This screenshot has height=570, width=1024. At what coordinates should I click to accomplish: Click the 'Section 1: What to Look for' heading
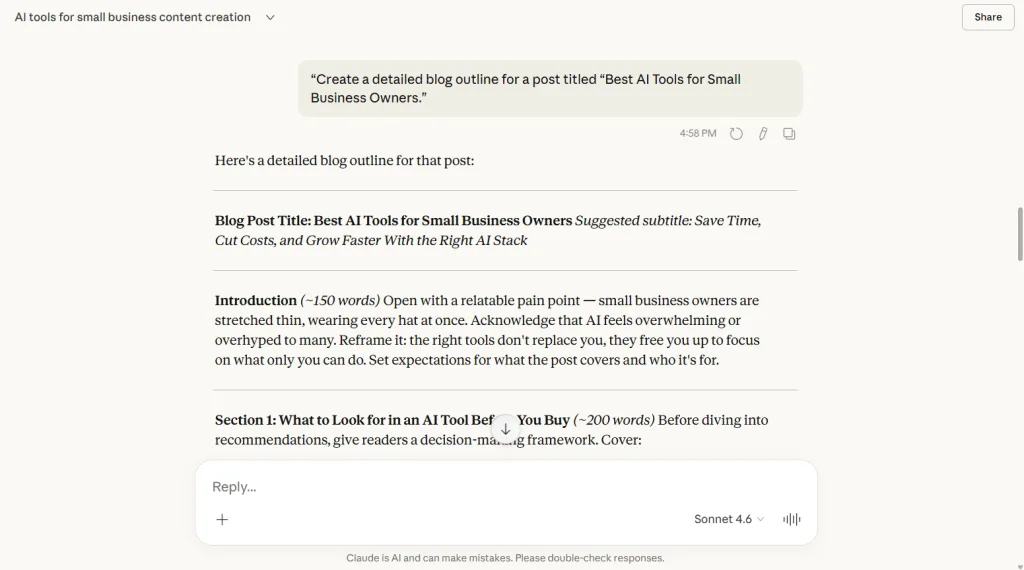coord(392,420)
